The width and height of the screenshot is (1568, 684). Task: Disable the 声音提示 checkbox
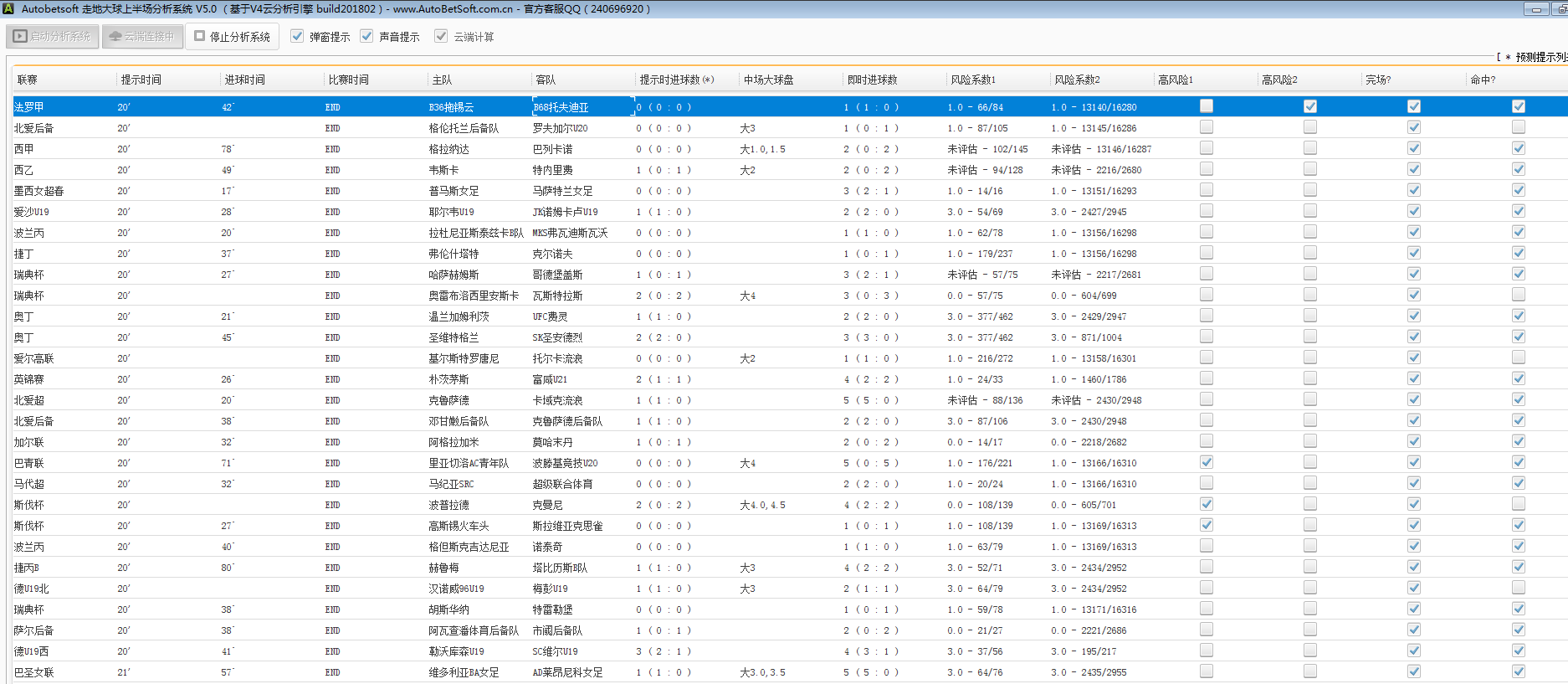click(366, 36)
